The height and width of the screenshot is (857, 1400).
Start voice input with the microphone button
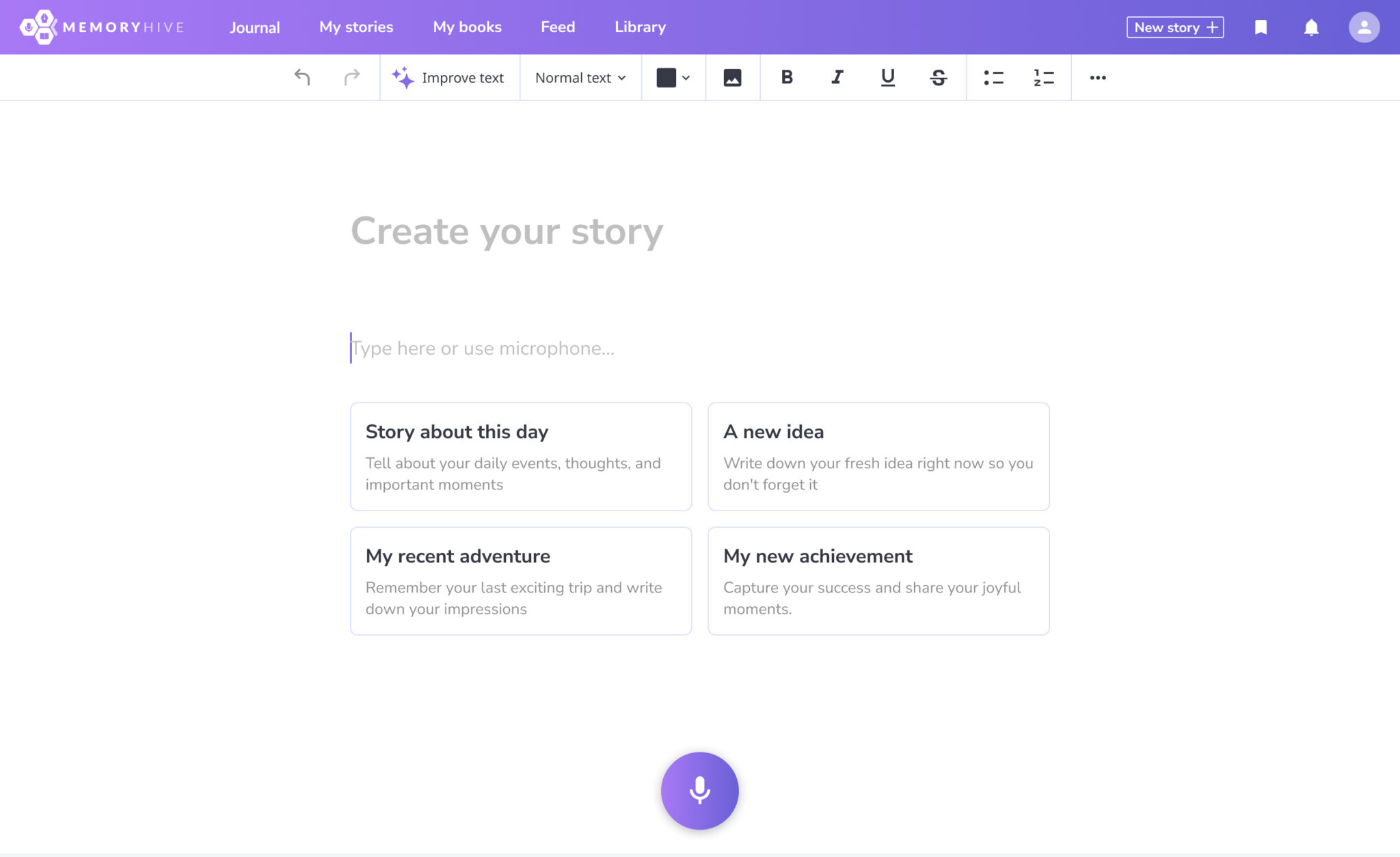(699, 790)
